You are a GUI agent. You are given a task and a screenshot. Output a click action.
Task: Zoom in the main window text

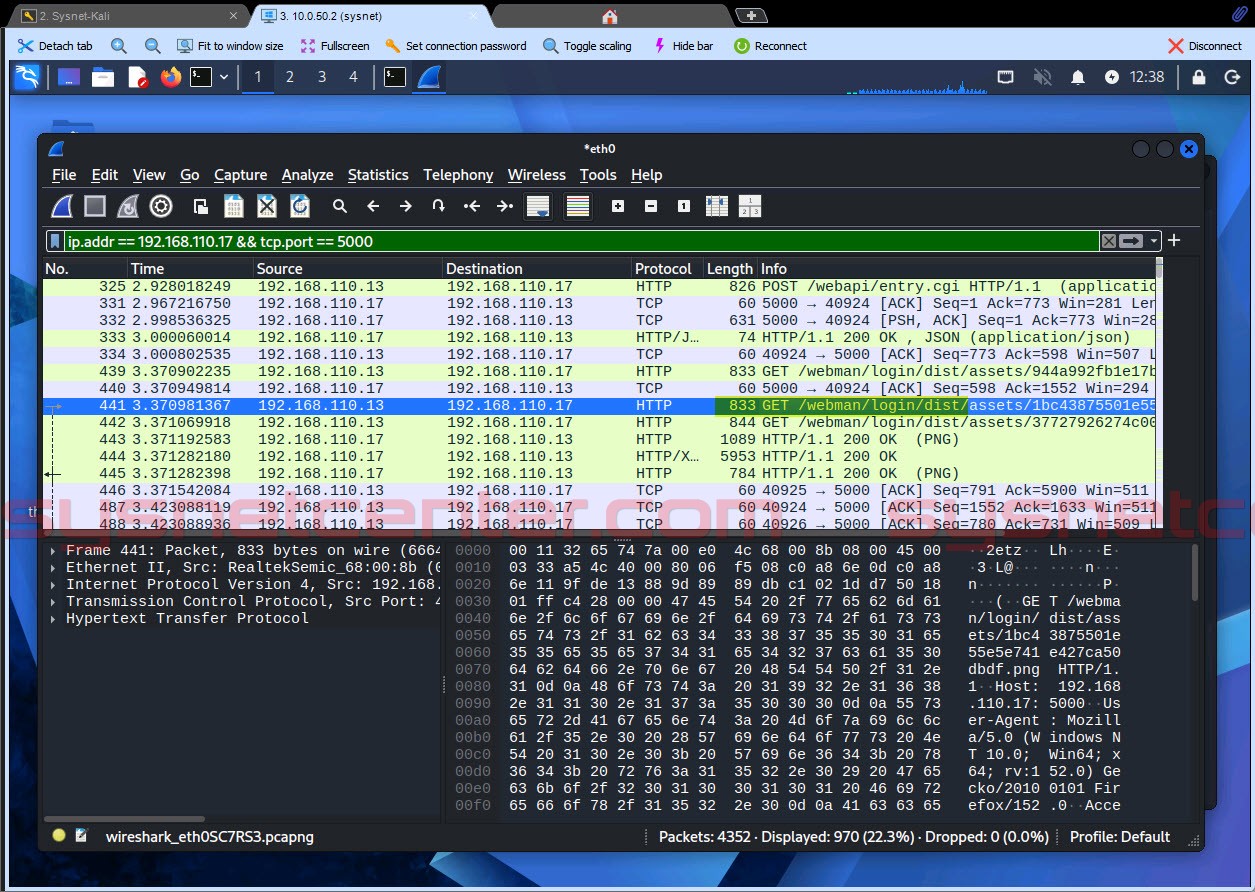[x=618, y=206]
